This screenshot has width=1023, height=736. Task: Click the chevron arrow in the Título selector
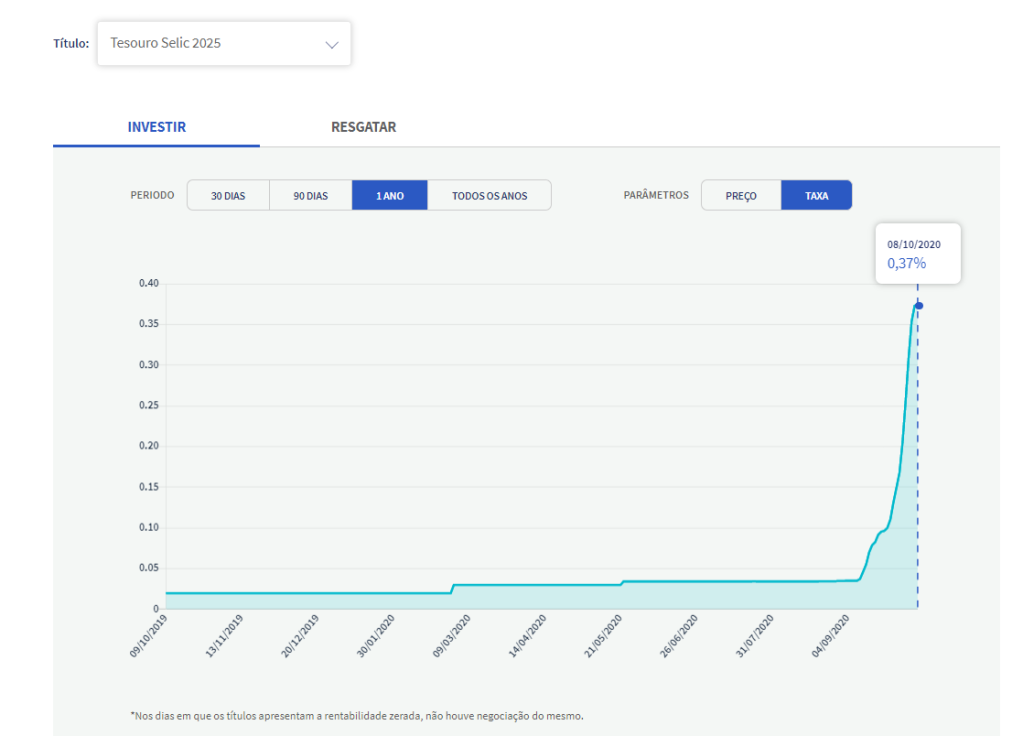(x=332, y=45)
